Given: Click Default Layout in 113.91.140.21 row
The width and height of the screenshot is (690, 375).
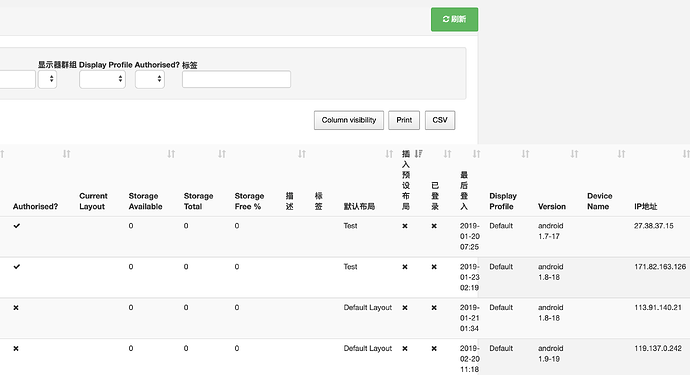Looking at the screenshot, I should [367, 308].
